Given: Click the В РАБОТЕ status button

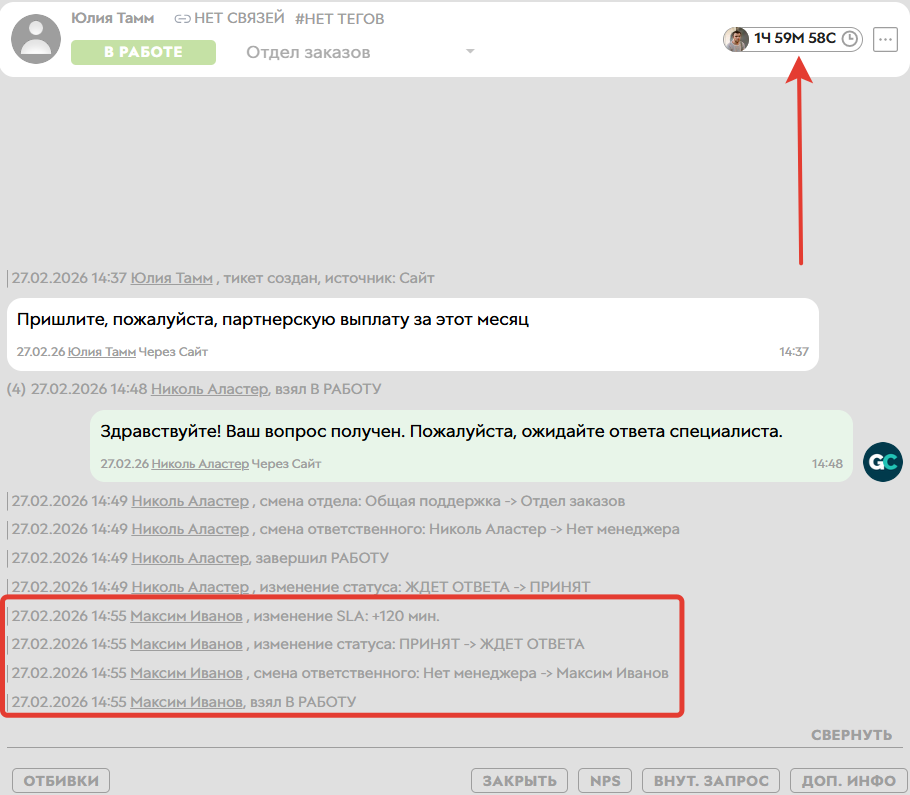Looking at the screenshot, I should pyautogui.click(x=143, y=52).
